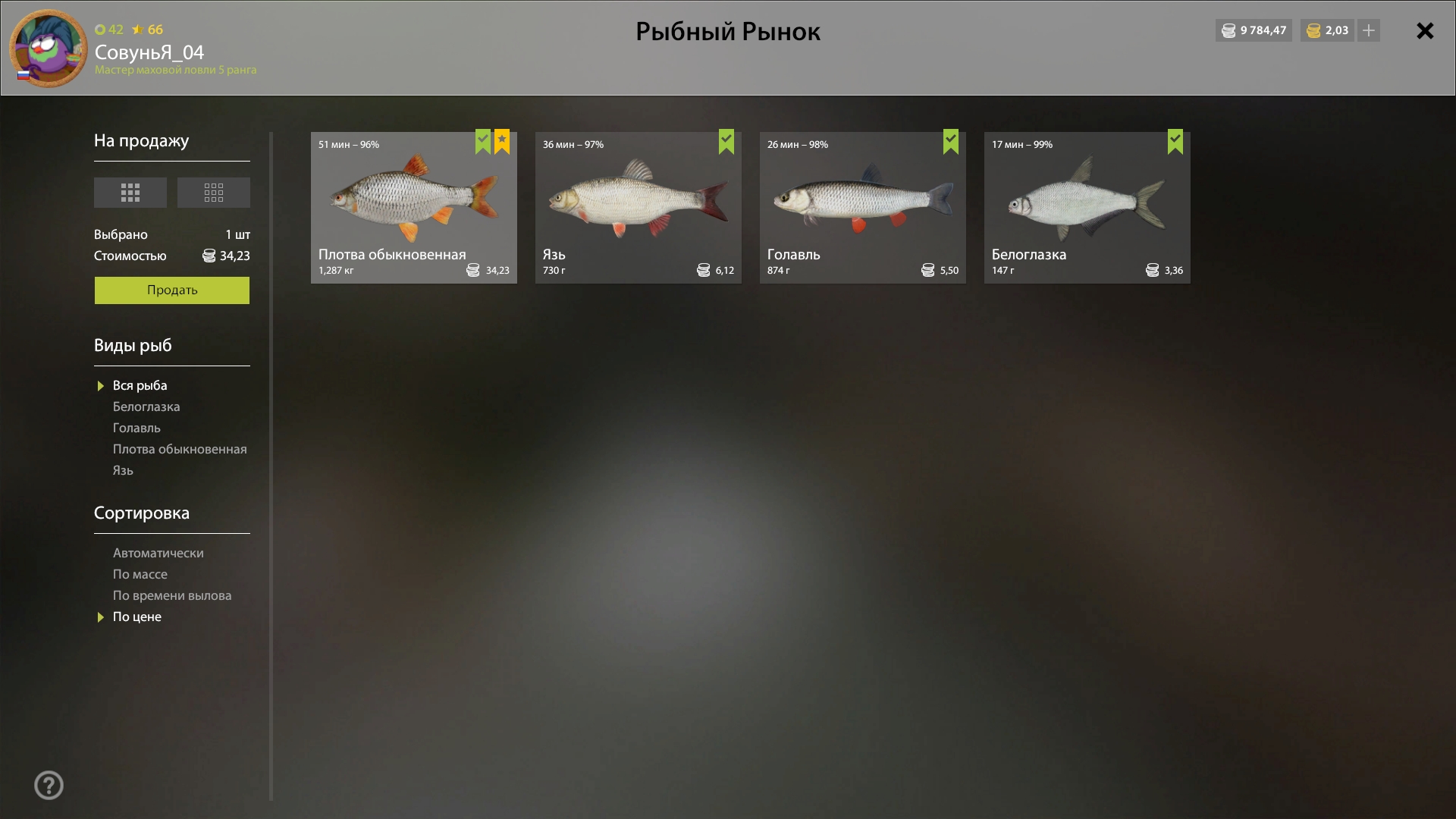Image resolution: width=1456 pixels, height=819 pixels.
Task: Click the yellow star trophy ribbon on Плотва
Action: (x=502, y=142)
